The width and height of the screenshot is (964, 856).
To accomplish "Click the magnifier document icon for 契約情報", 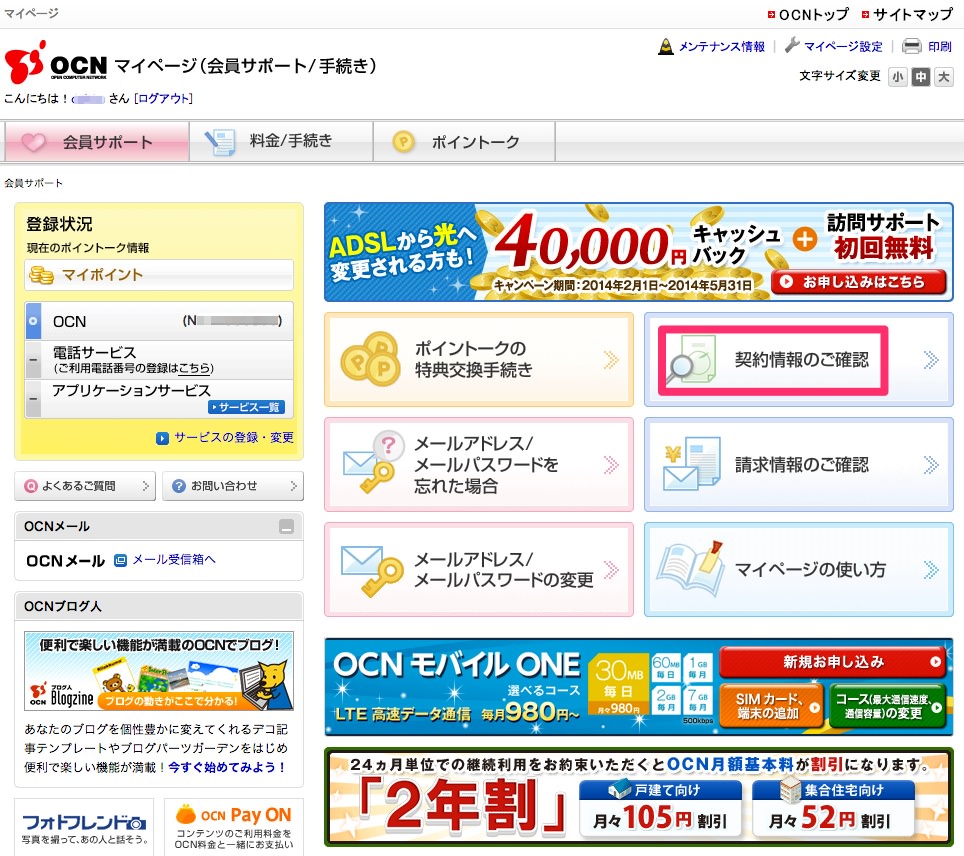I will (x=692, y=360).
